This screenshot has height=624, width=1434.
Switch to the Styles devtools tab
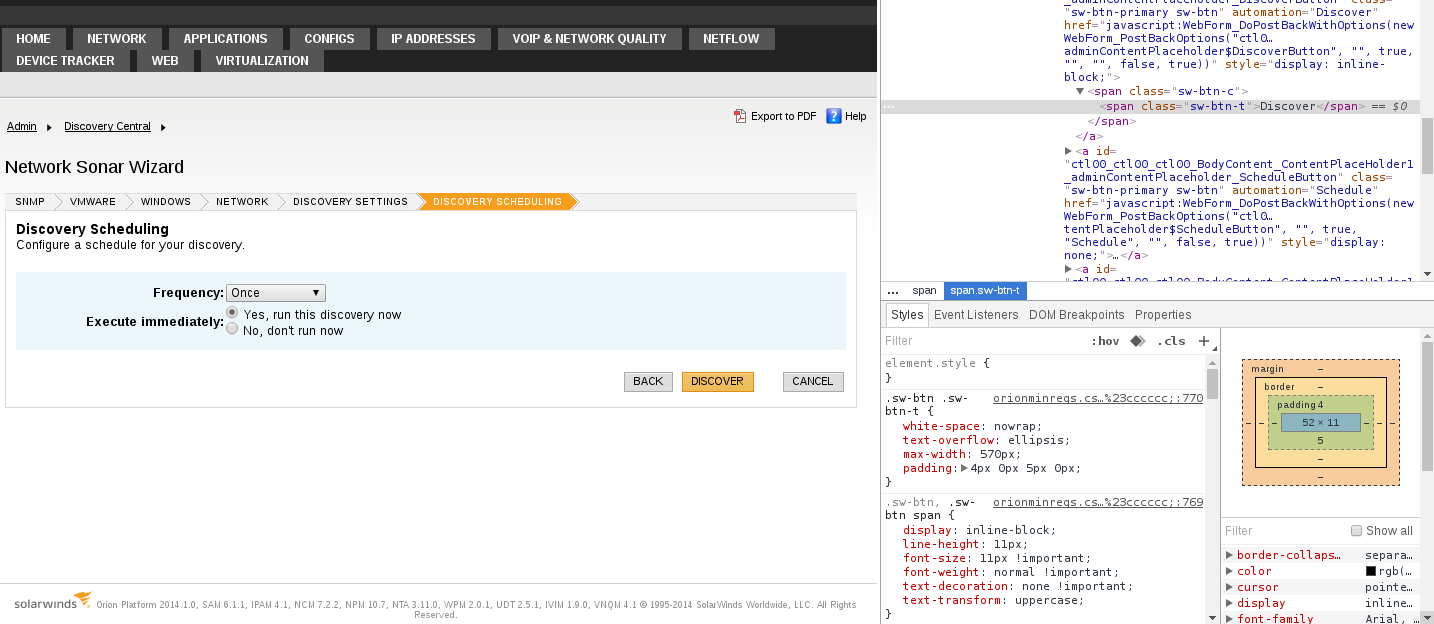click(907, 315)
